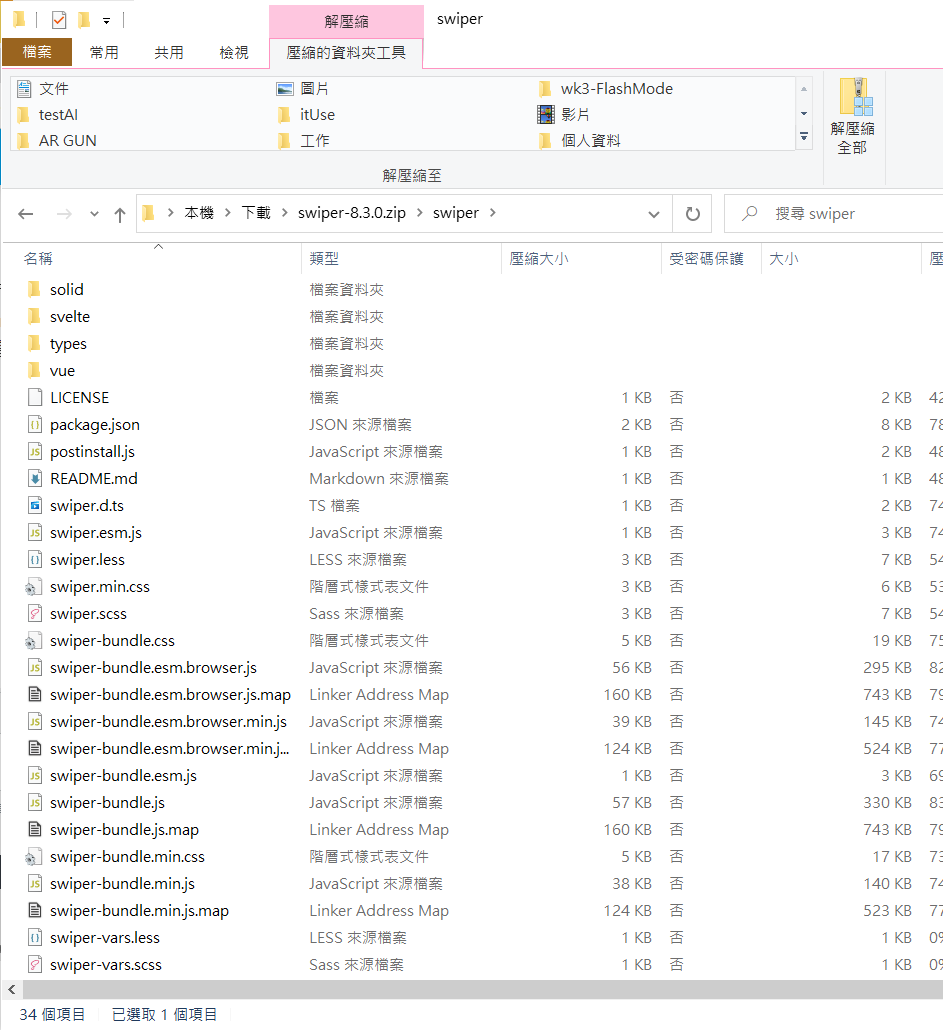Select the LICENSE file icon

click(x=35, y=397)
